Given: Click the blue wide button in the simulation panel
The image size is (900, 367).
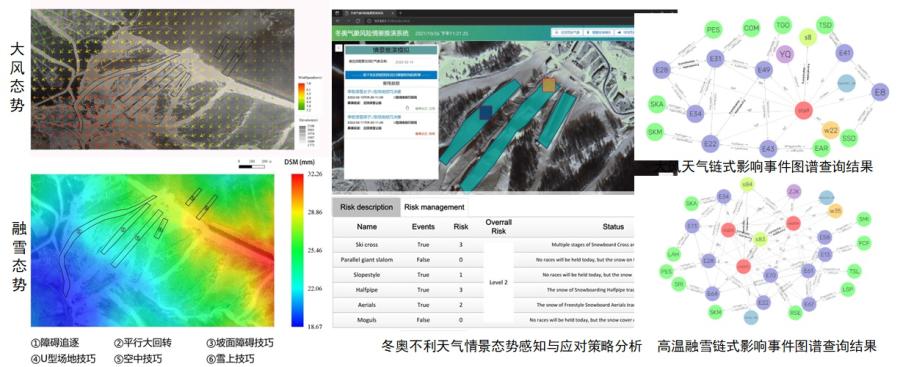Looking at the screenshot, I should coord(391,75).
